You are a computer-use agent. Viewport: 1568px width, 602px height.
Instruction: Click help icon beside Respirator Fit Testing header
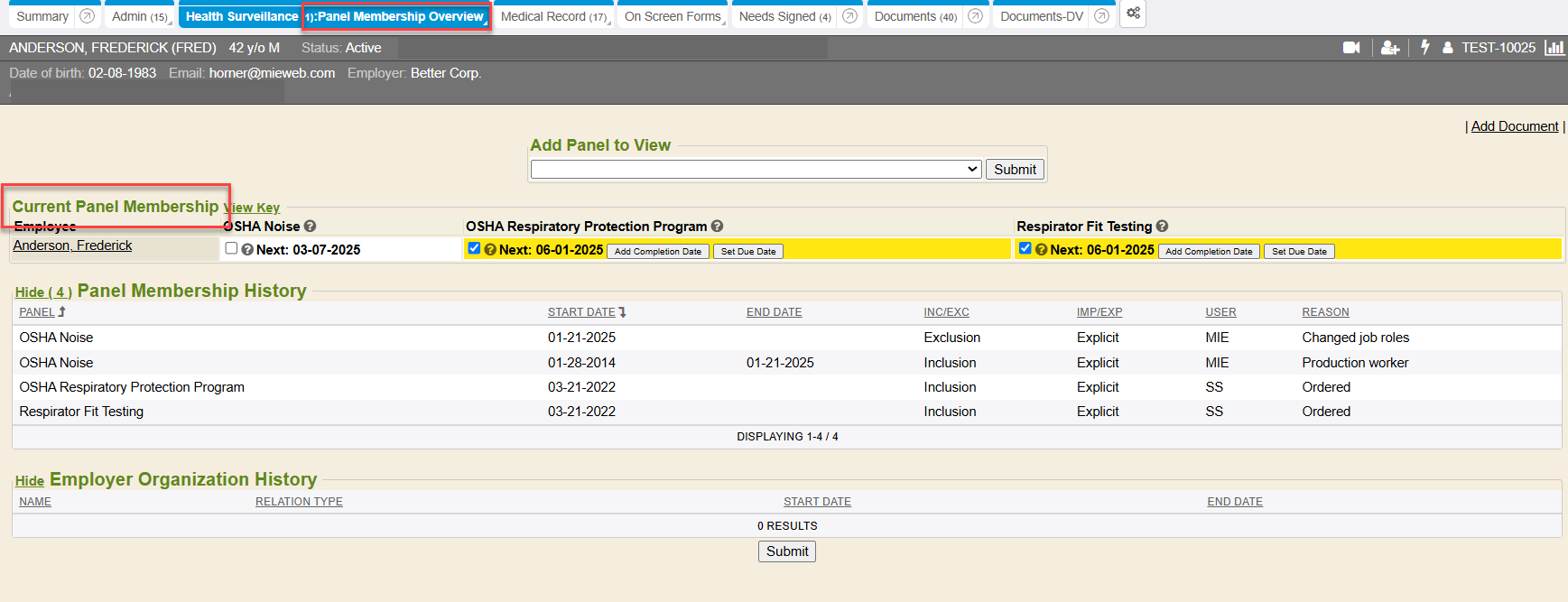point(1162,227)
